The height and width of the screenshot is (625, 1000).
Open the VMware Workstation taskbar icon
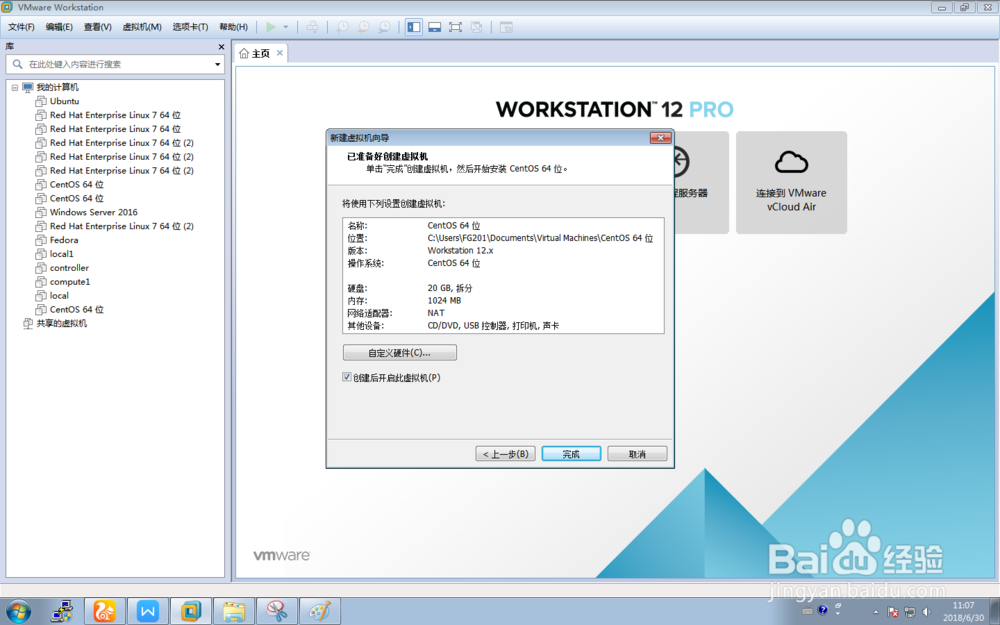point(191,612)
